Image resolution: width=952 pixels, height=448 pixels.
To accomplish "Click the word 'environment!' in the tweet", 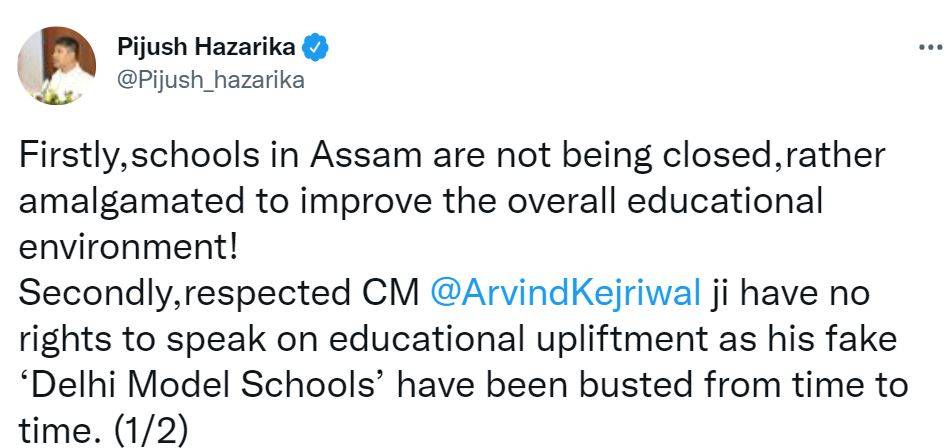I will (x=124, y=247).
